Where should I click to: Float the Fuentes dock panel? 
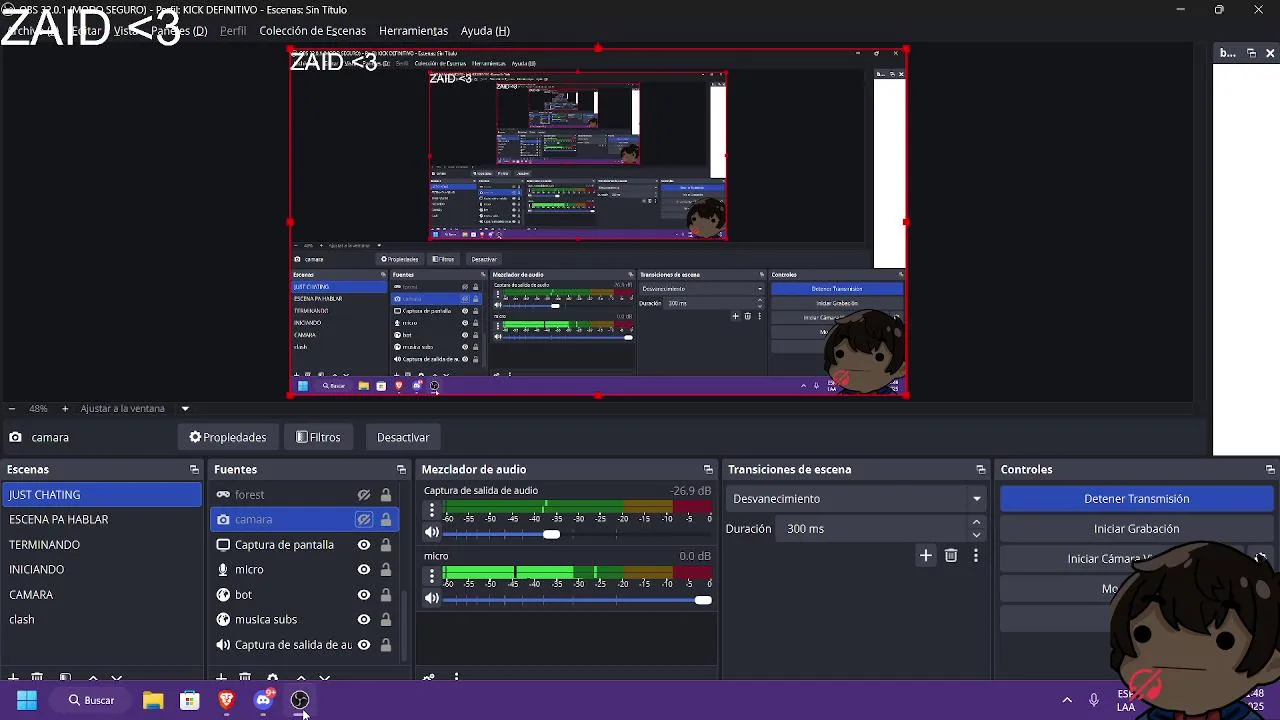[401, 469]
